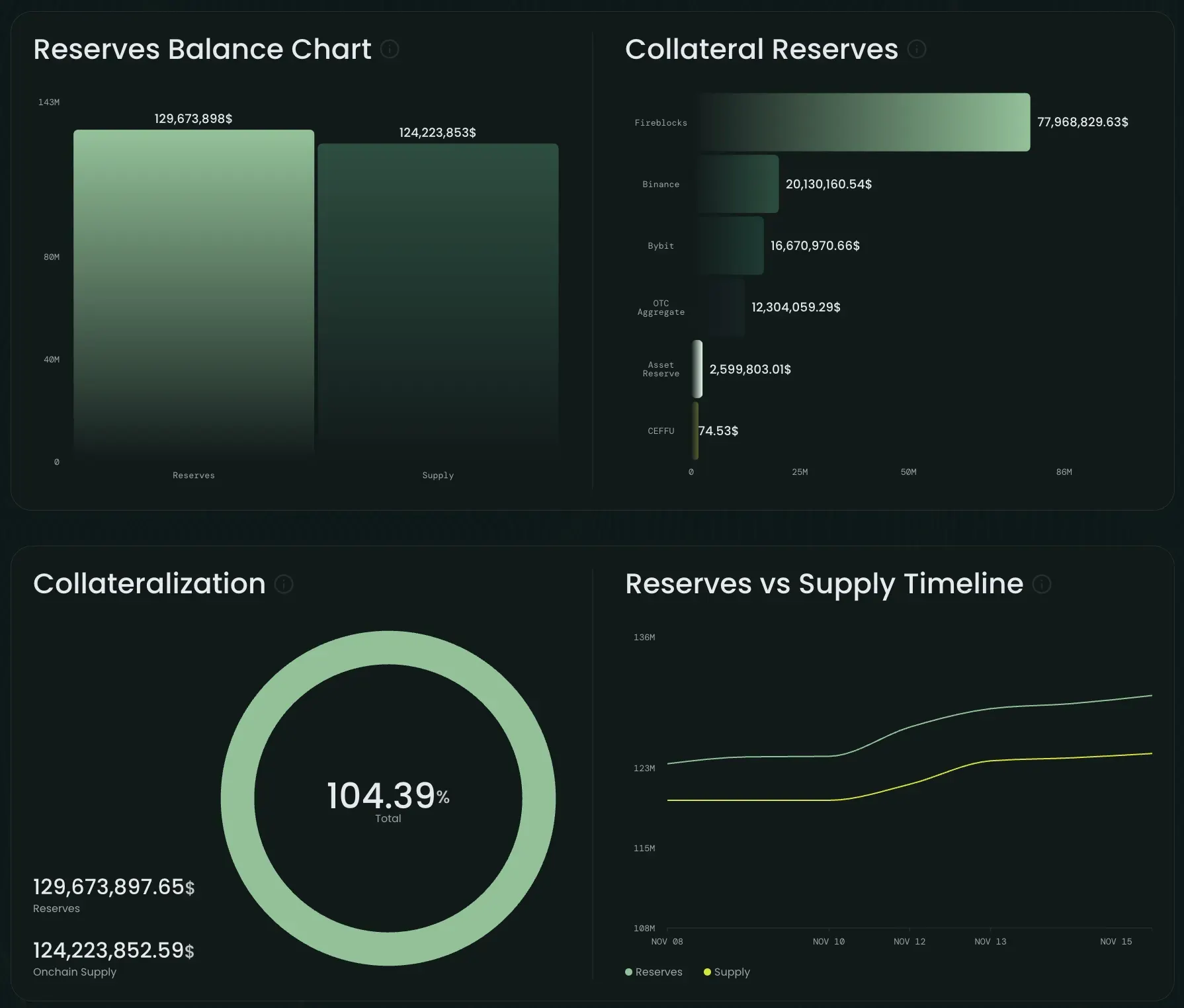Screen dimensions: 1184x1008
Task: Select the Fireblocks collateral bar
Action: (x=864, y=122)
